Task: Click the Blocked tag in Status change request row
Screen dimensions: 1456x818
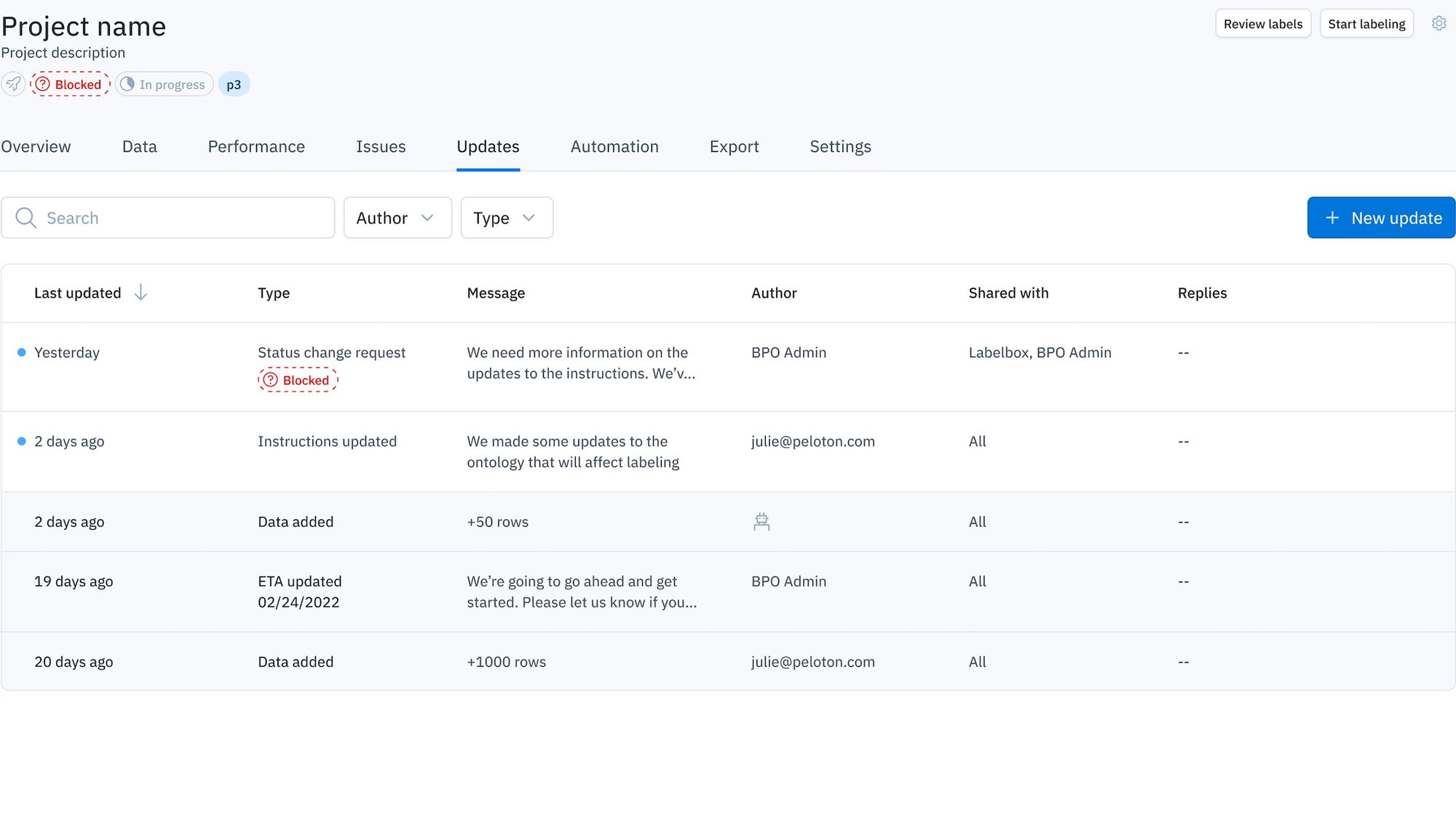Action: [298, 380]
